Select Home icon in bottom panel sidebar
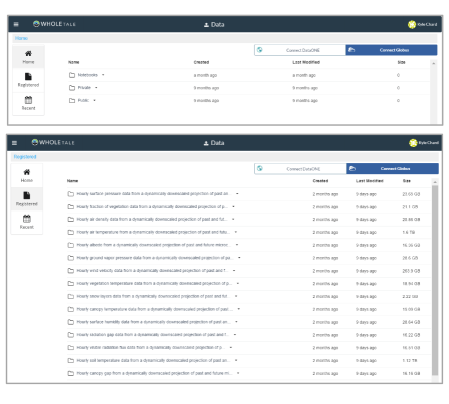Image resolution: width=449 pixels, height=404 pixels. [x=27, y=172]
